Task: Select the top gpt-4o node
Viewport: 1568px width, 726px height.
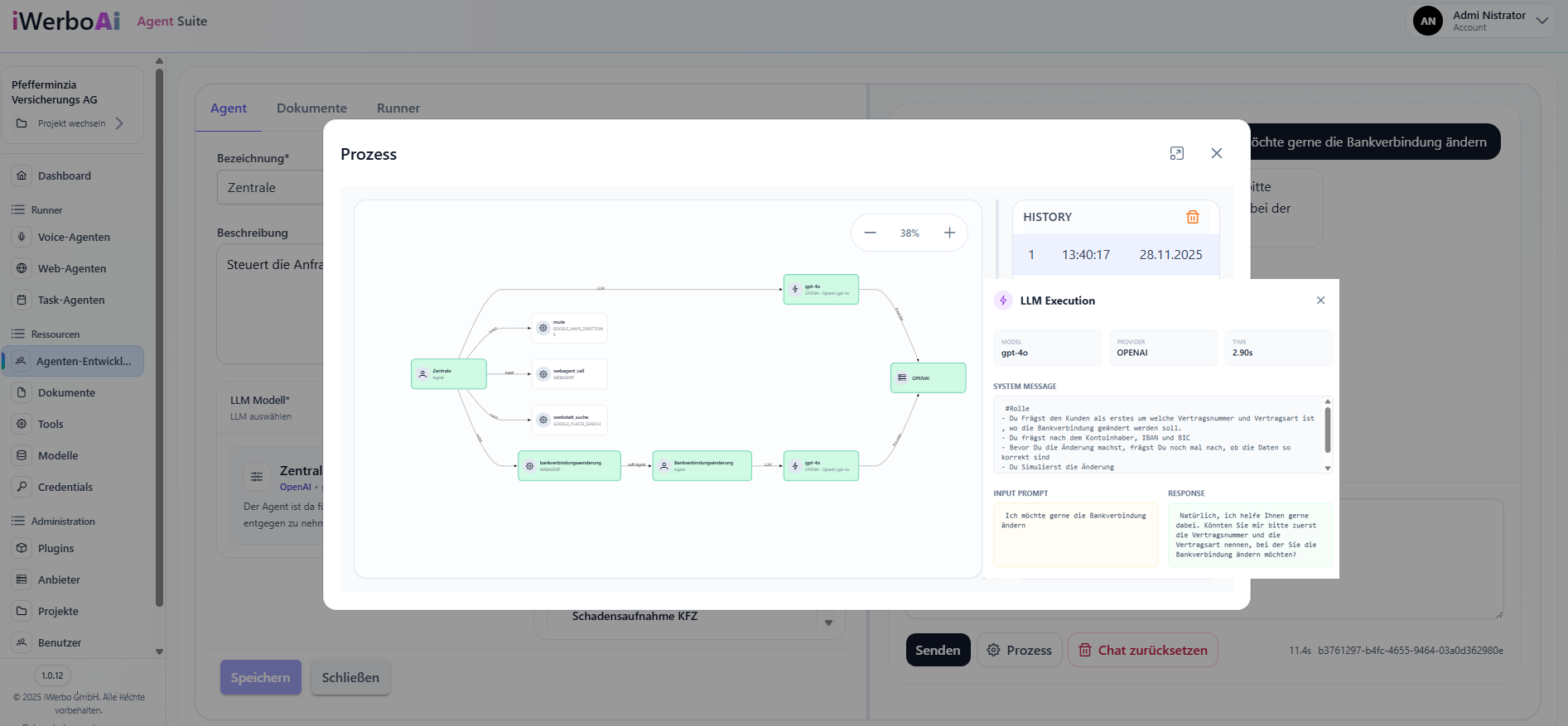Action: [820, 290]
